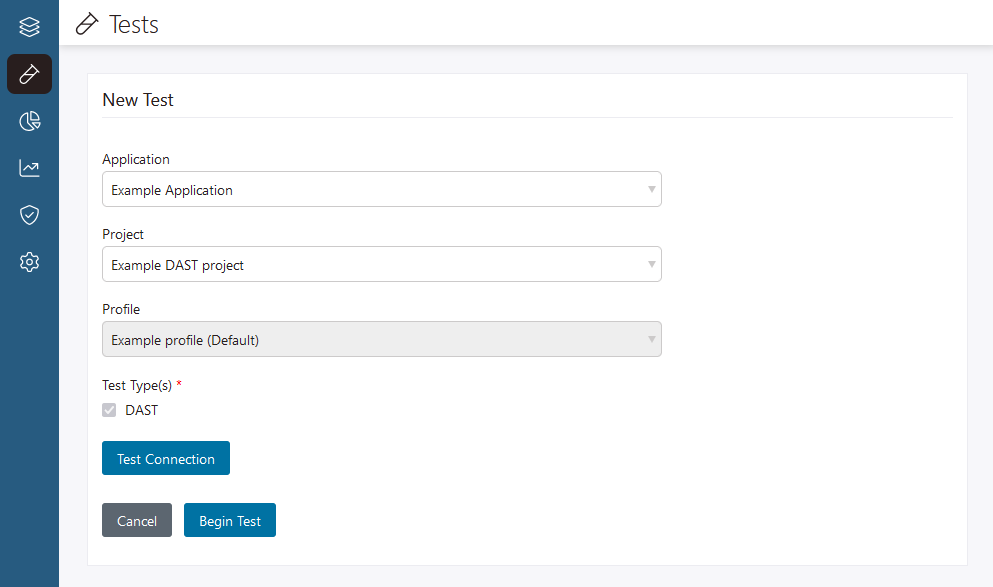Click the trend line chart sidebar icon
This screenshot has height=587, width=993.
click(x=29, y=168)
